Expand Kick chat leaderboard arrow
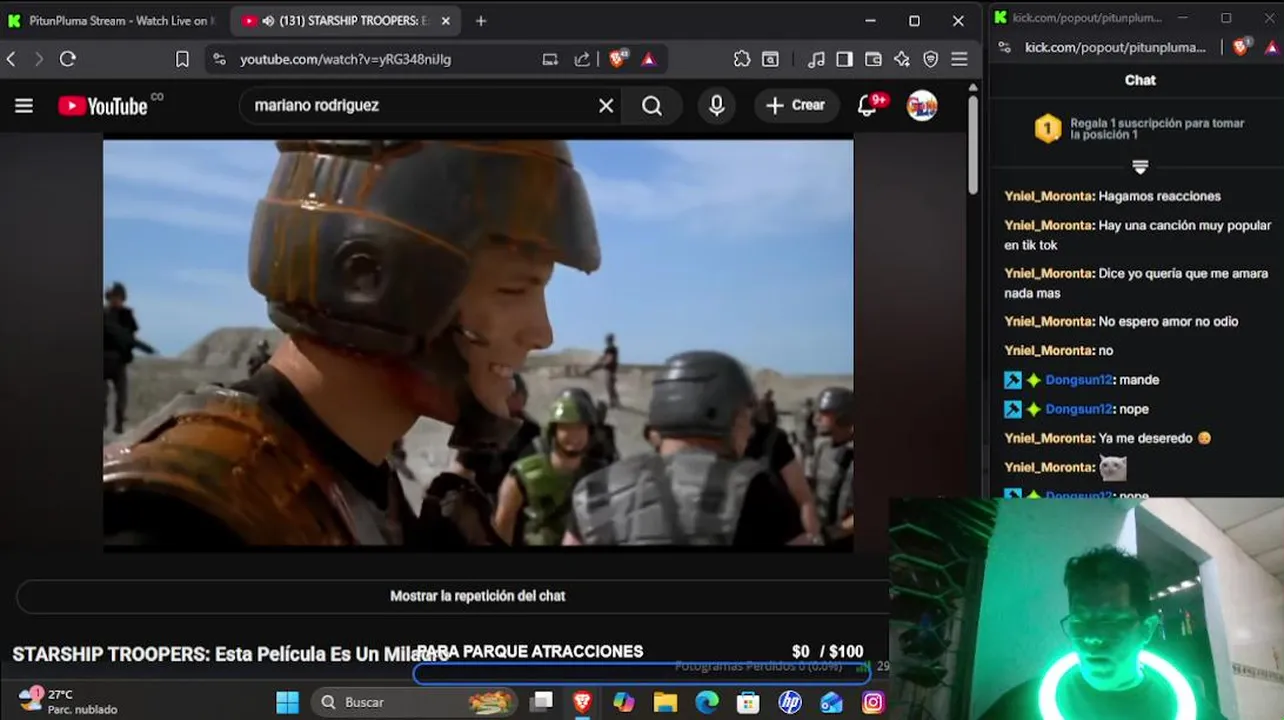Screen dimensions: 1284x720 pyautogui.click(x=1140, y=166)
